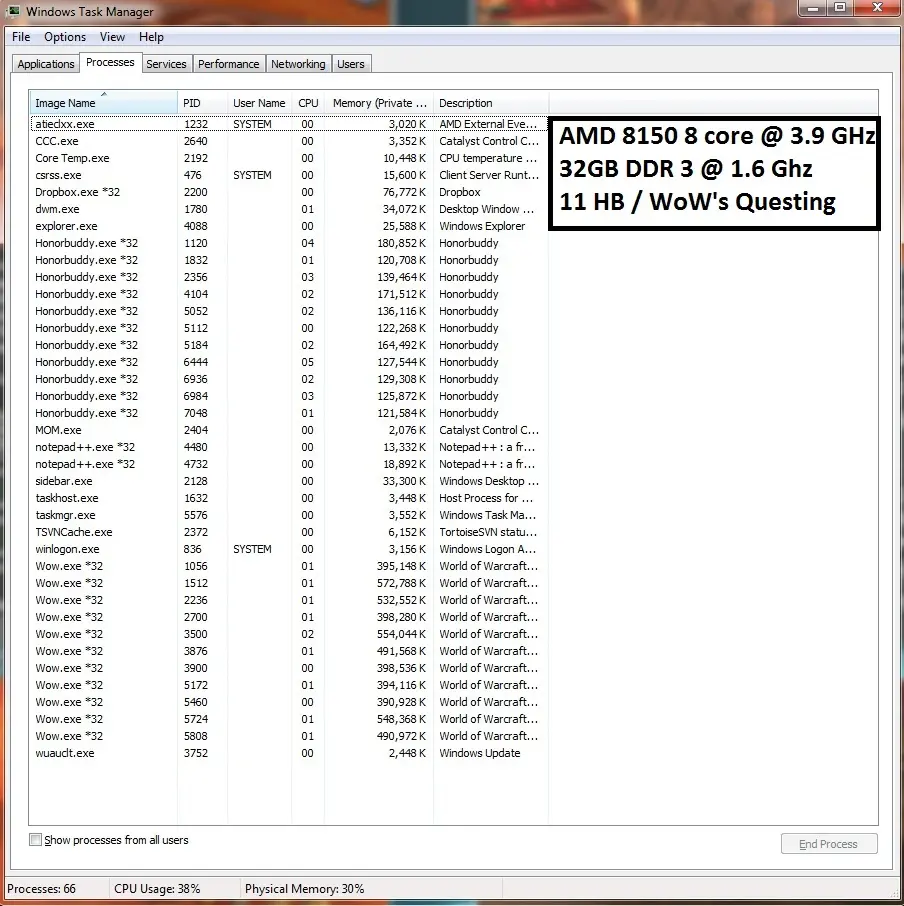The width and height of the screenshot is (904, 906).
Task: Show the Users tab
Action: (x=351, y=64)
